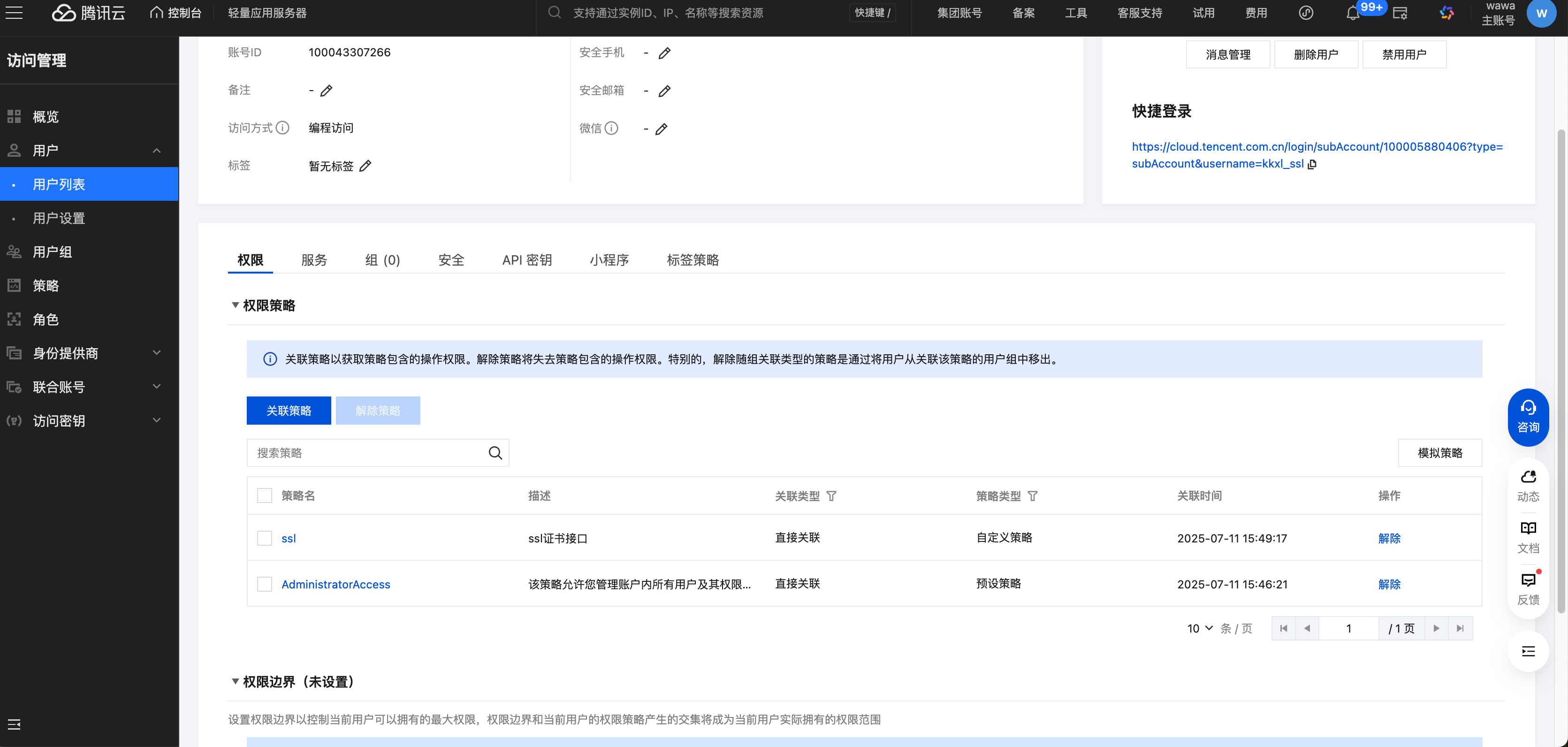Select all policies checkbox in header
The width and height of the screenshot is (1568, 747).
pyautogui.click(x=264, y=495)
